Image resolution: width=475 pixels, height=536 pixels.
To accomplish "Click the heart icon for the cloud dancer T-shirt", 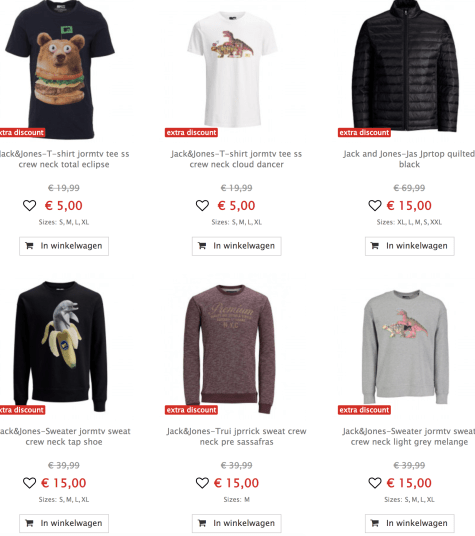I will click(x=202, y=205).
